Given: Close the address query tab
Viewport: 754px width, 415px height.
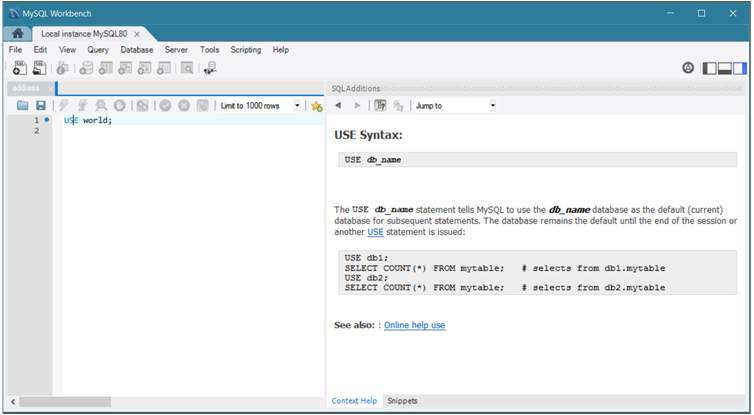Looking at the screenshot, I should [49, 88].
